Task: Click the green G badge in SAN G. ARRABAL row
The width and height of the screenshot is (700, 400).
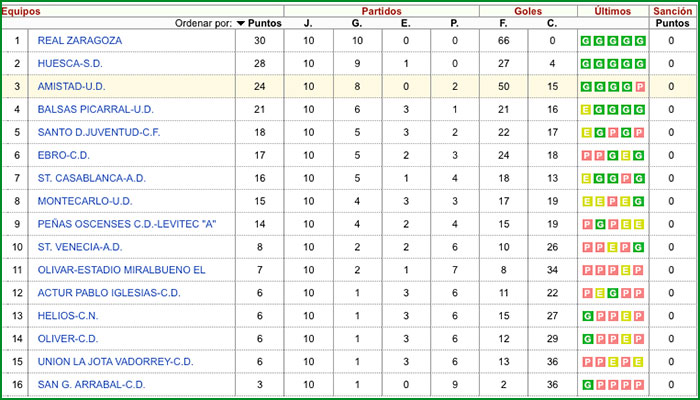Action: click(x=586, y=385)
